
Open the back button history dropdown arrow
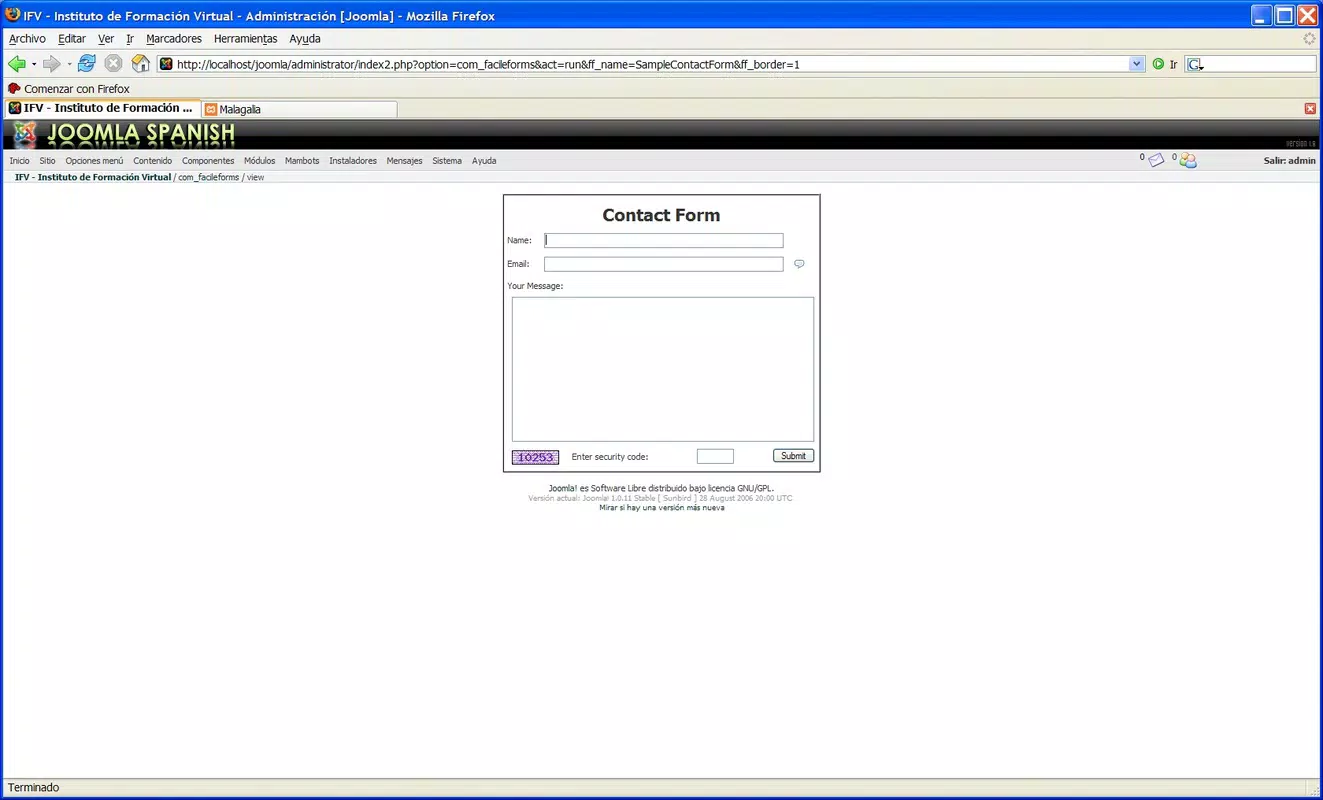[34, 64]
